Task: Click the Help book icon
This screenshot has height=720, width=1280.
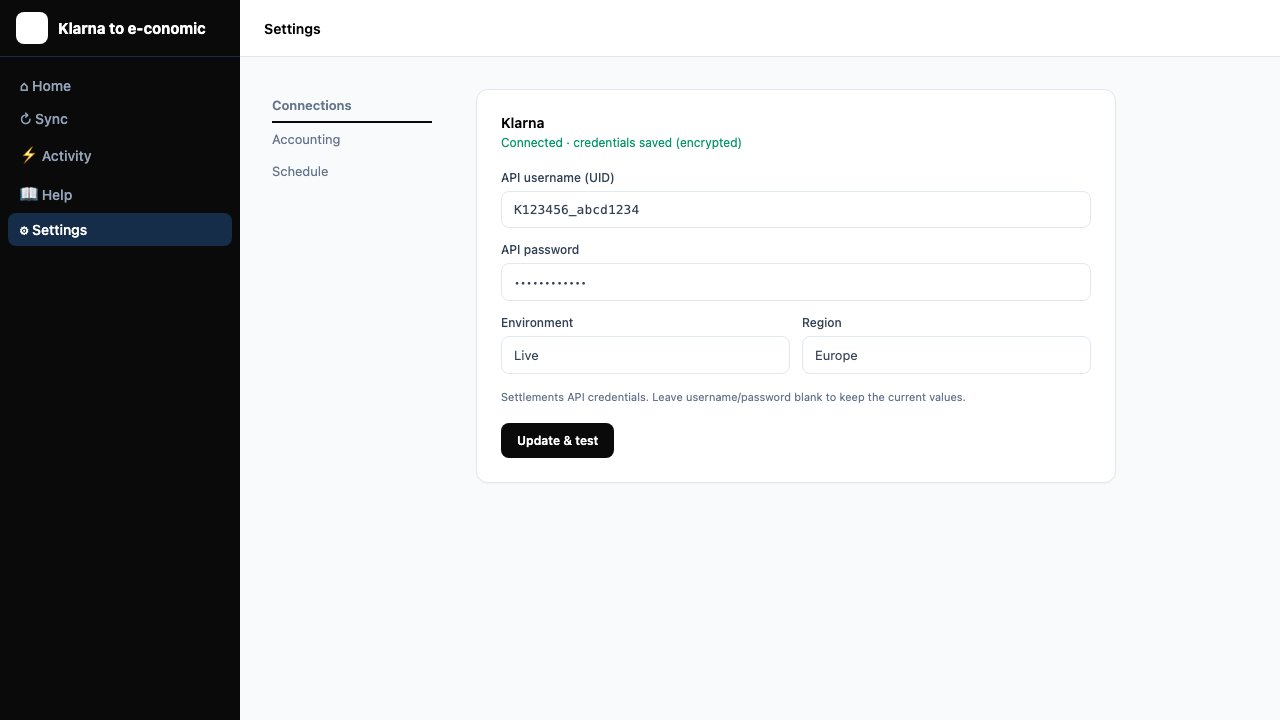Action: coord(29,194)
